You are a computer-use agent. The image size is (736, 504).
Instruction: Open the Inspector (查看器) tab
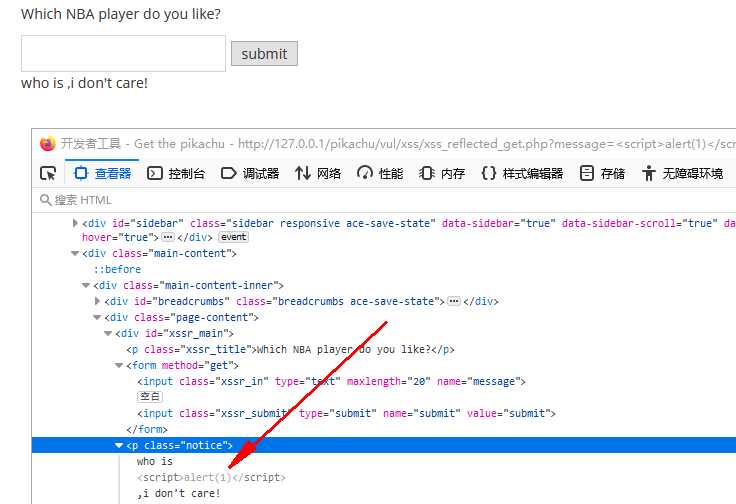tap(102, 174)
